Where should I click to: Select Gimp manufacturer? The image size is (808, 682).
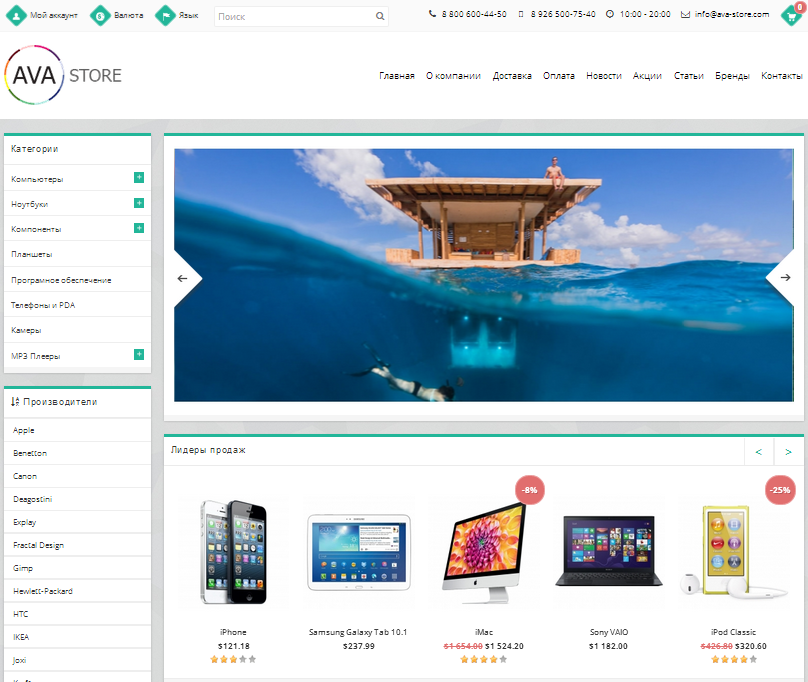(x=23, y=568)
